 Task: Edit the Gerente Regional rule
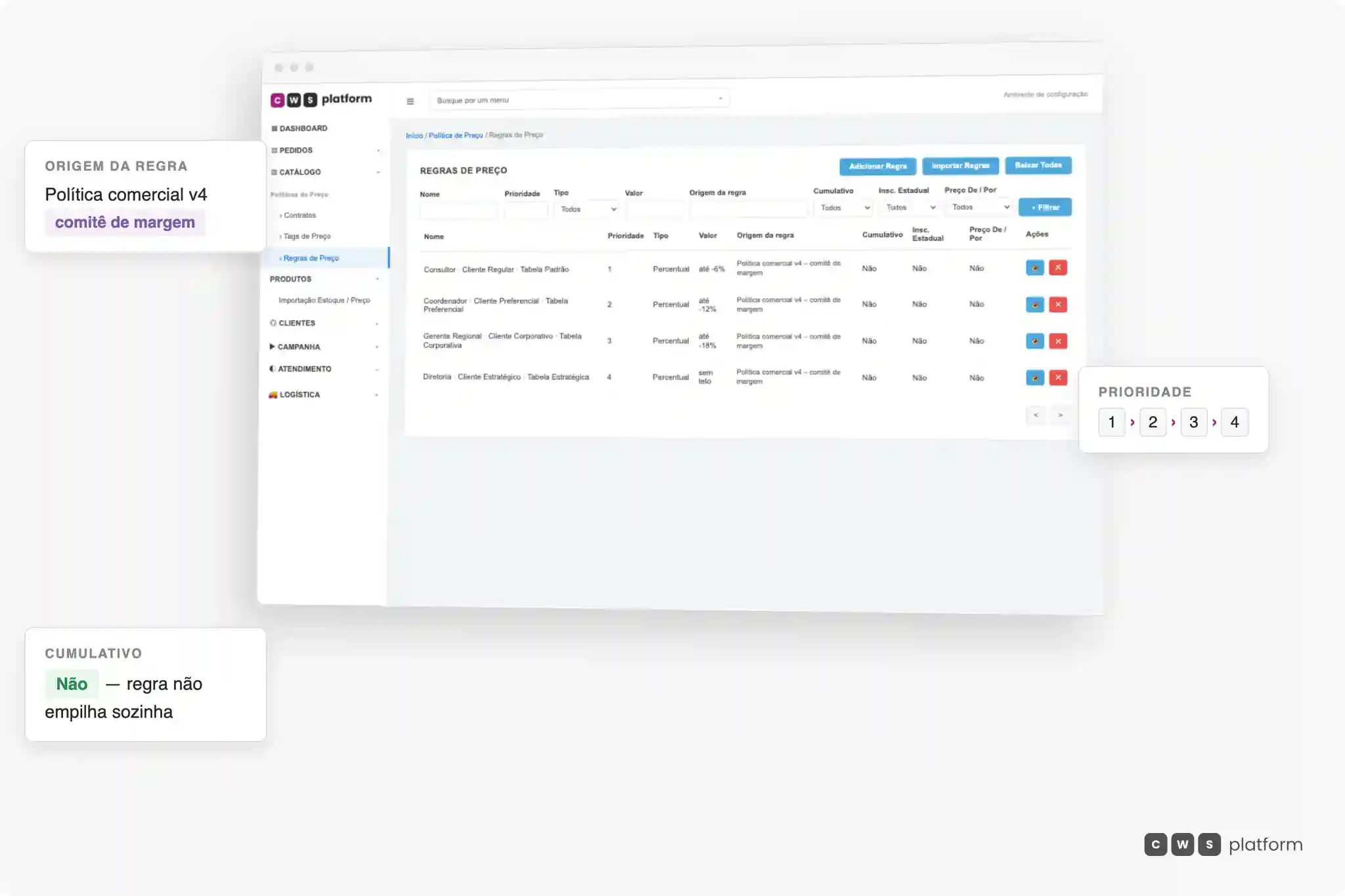pyautogui.click(x=1034, y=341)
